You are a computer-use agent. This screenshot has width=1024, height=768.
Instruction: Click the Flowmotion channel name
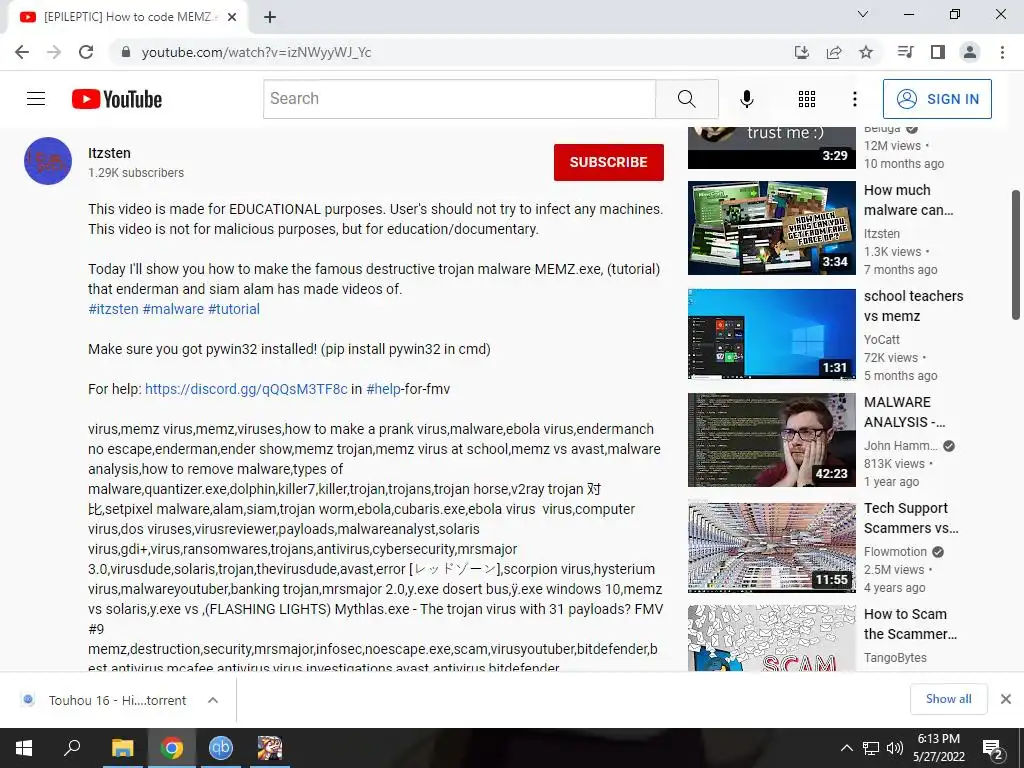(x=895, y=552)
